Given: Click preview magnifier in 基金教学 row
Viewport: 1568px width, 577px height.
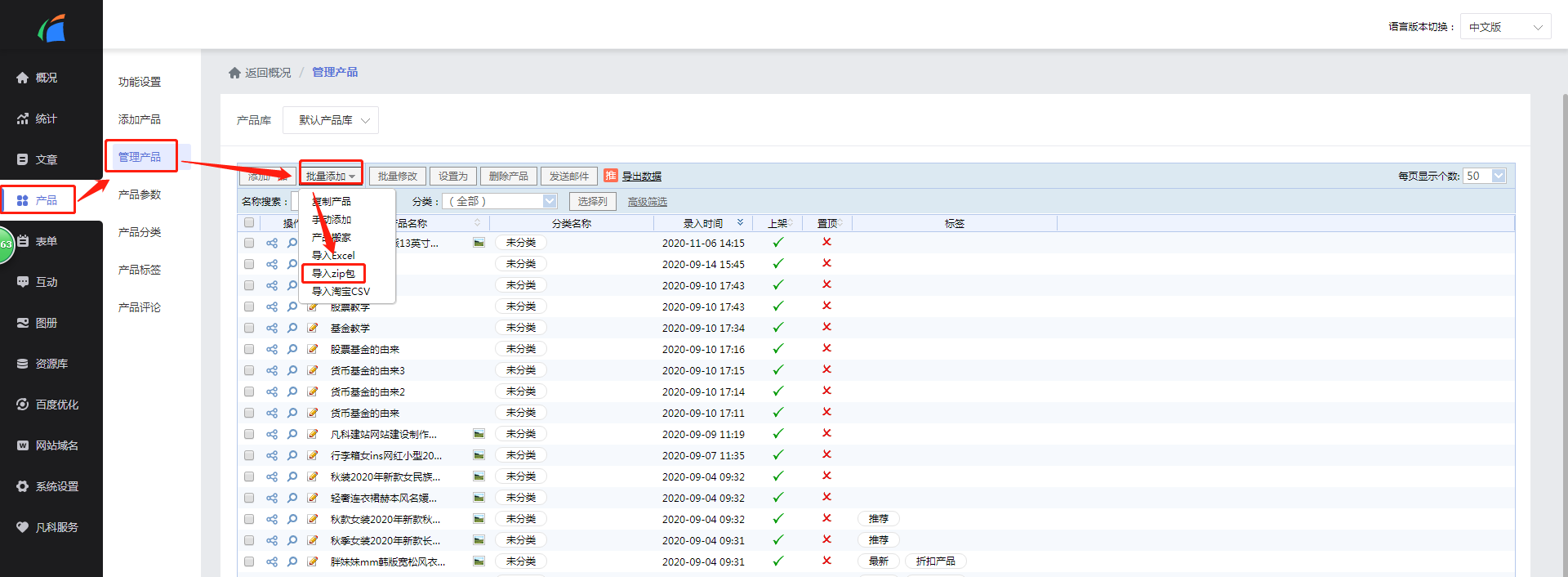Looking at the screenshot, I should (x=292, y=328).
